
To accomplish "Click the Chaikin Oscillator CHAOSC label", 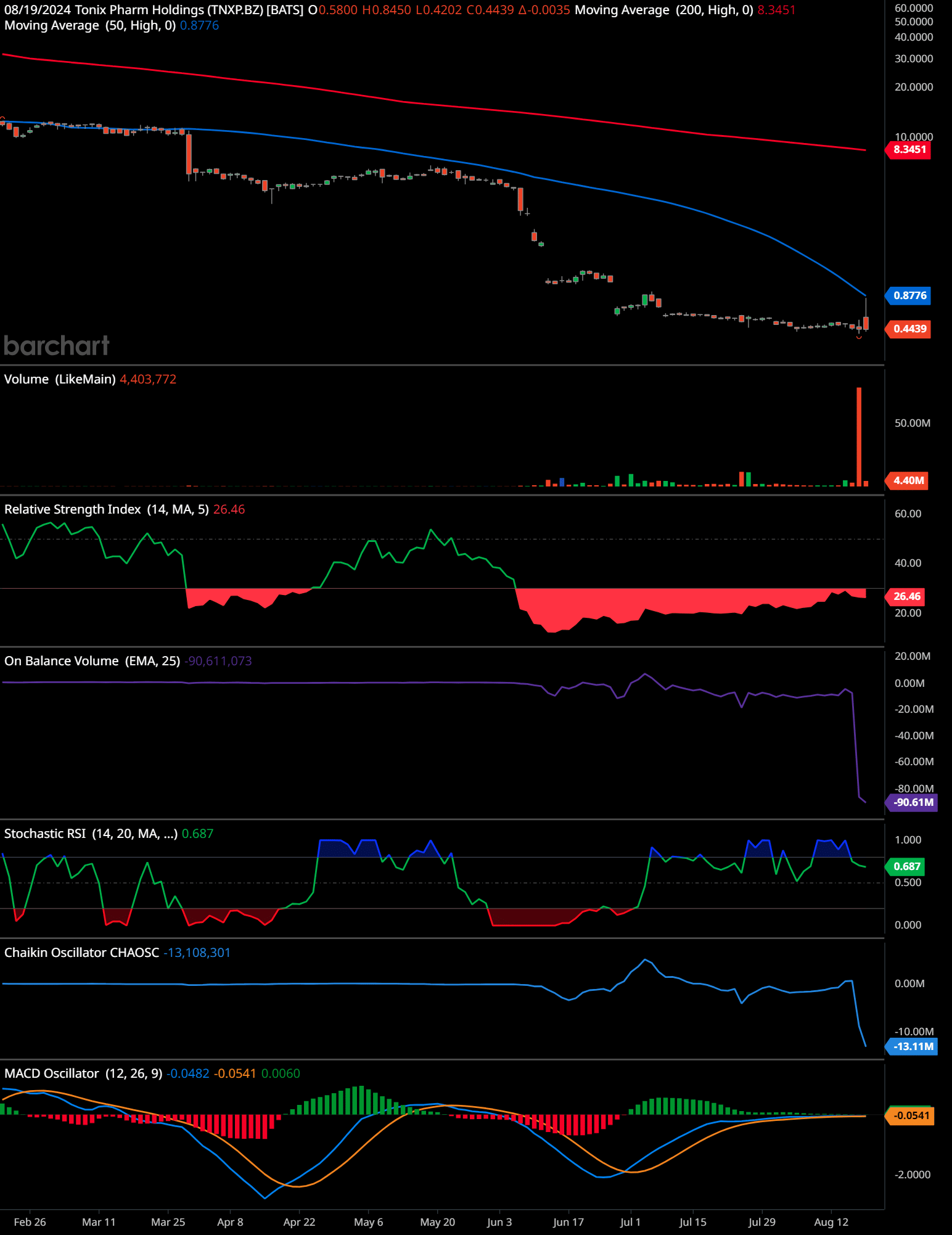I will click(81, 953).
